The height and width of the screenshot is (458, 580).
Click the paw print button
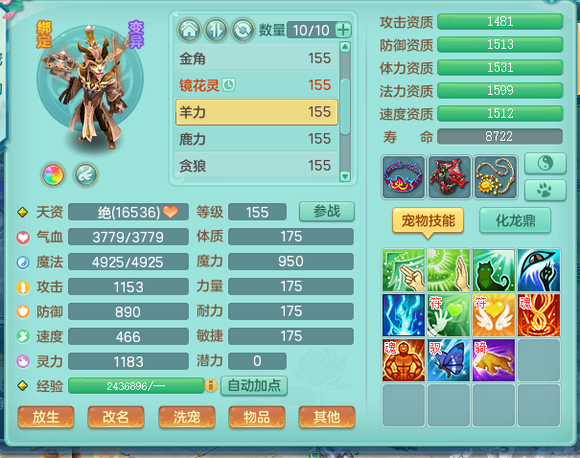tap(545, 190)
